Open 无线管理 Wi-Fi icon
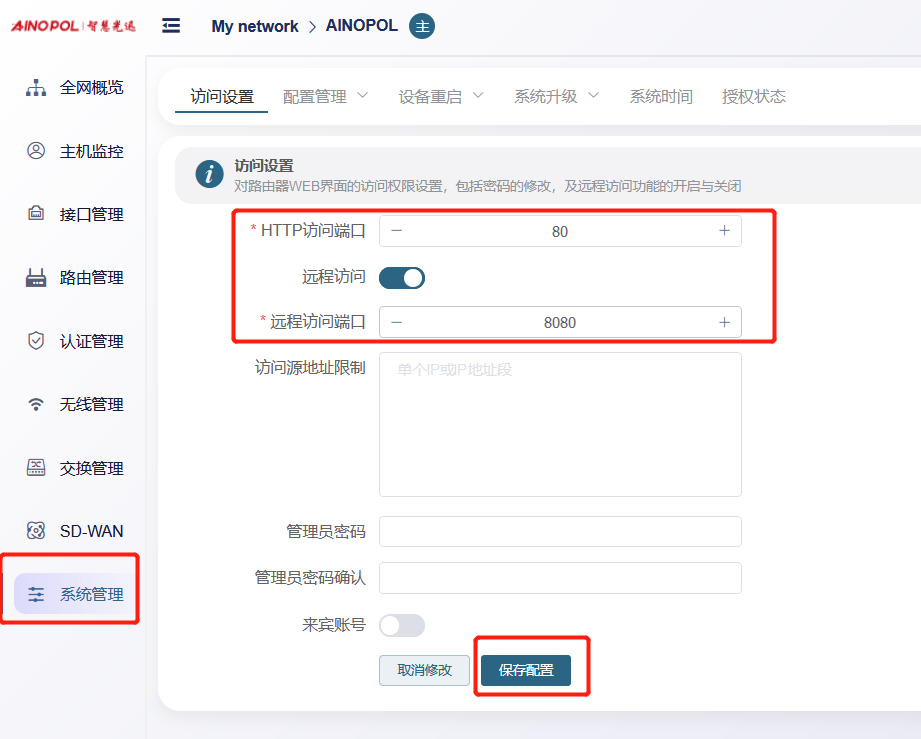This screenshot has width=921, height=739. (36, 405)
